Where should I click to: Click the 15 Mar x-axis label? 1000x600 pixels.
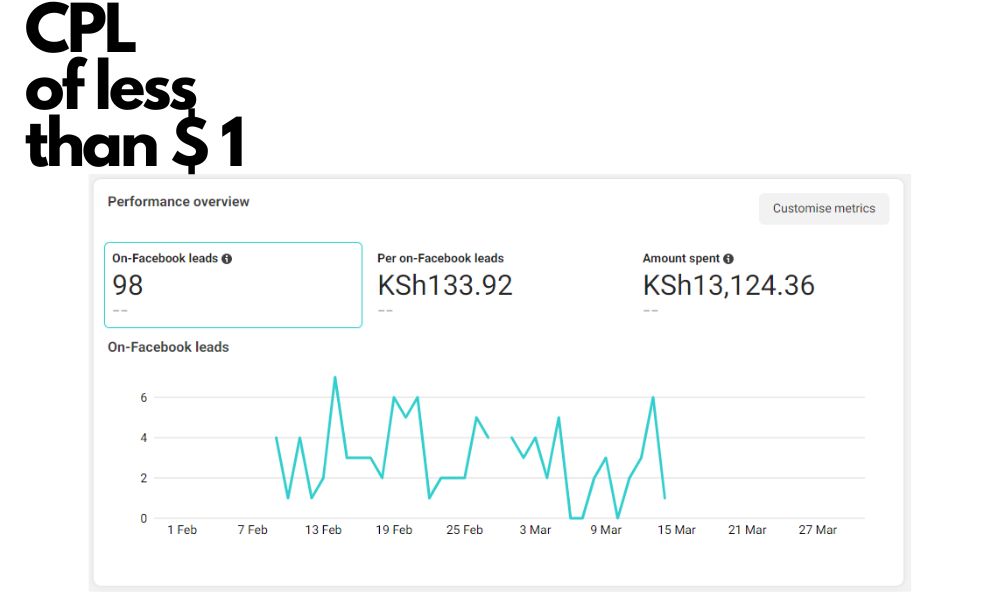coord(677,530)
